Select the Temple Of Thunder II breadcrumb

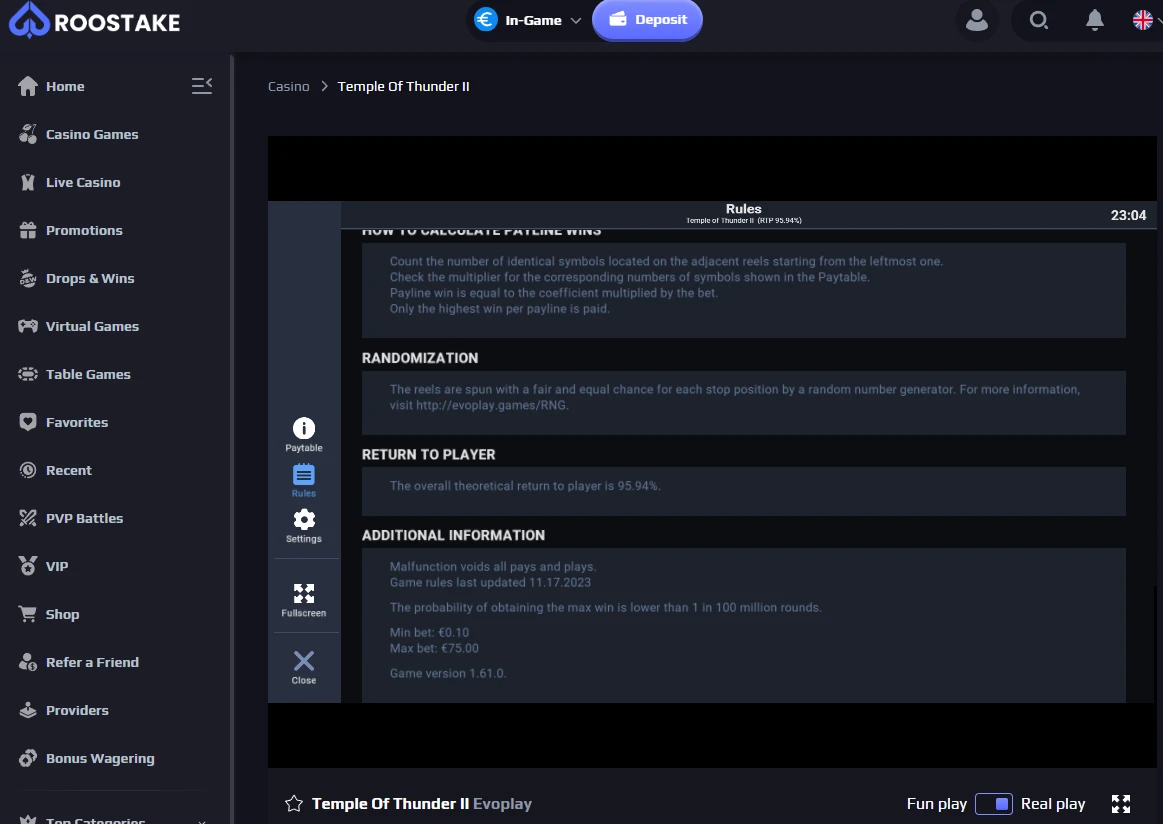pyautogui.click(x=403, y=86)
